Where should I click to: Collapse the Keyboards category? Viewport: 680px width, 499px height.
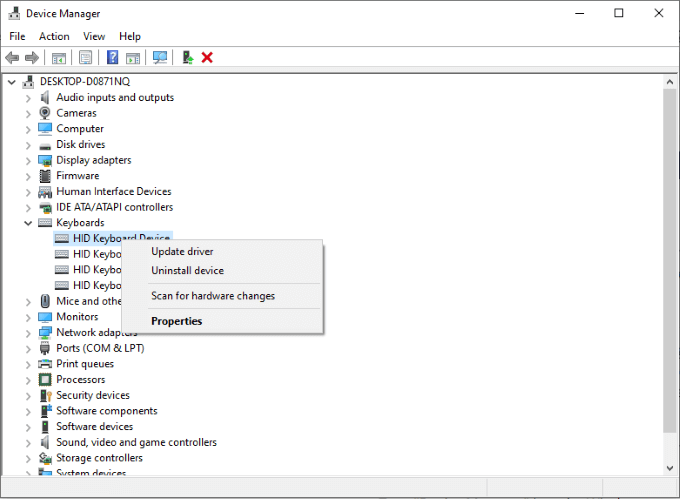pos(28,223)
